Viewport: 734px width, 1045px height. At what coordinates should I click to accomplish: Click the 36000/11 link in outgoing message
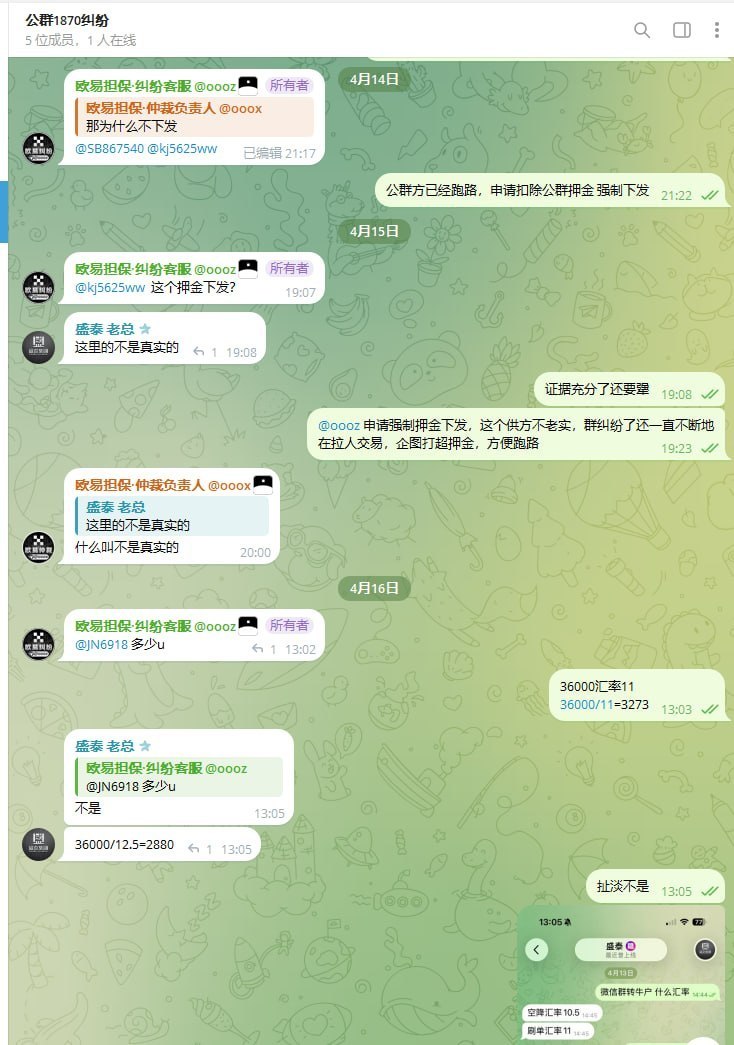point(587,704)
